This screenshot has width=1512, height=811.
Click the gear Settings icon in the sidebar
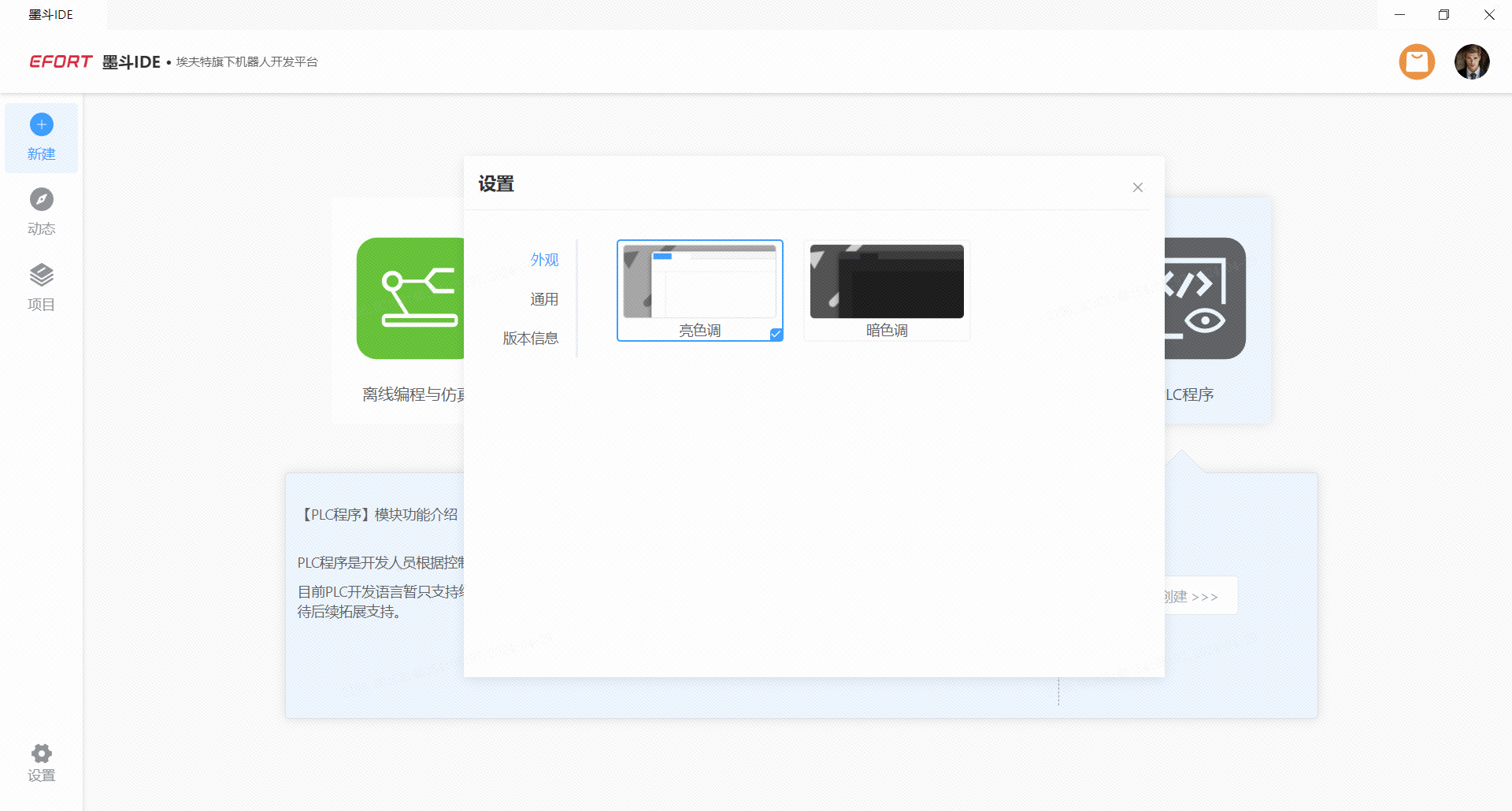coord(42,753)
